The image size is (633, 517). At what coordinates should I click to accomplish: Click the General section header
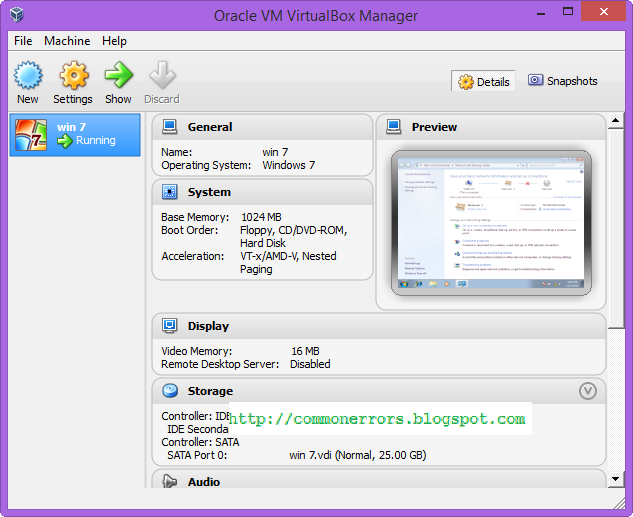coord(262,127)
